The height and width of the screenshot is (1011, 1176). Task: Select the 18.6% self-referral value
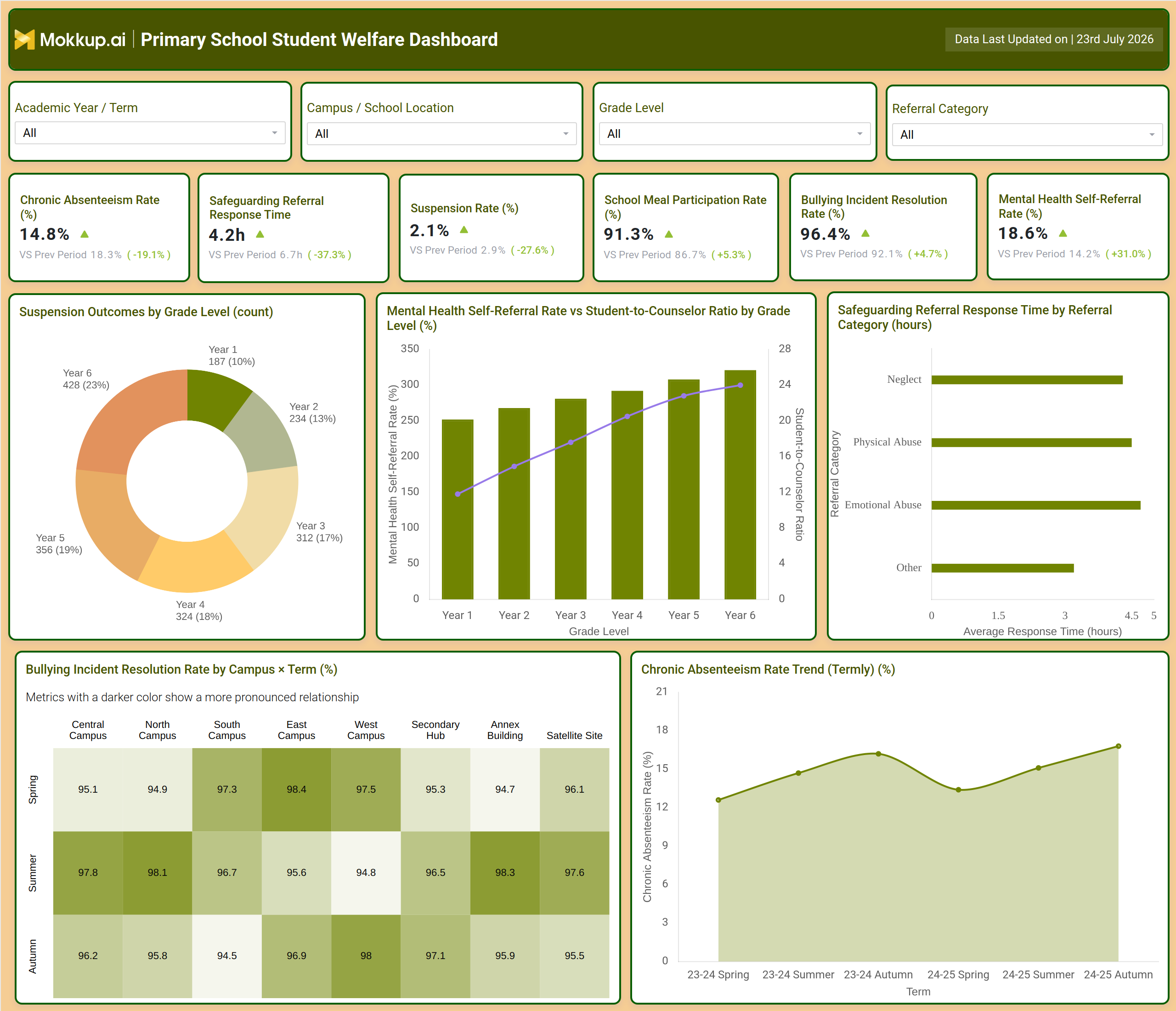click(x=1023, y=233)
